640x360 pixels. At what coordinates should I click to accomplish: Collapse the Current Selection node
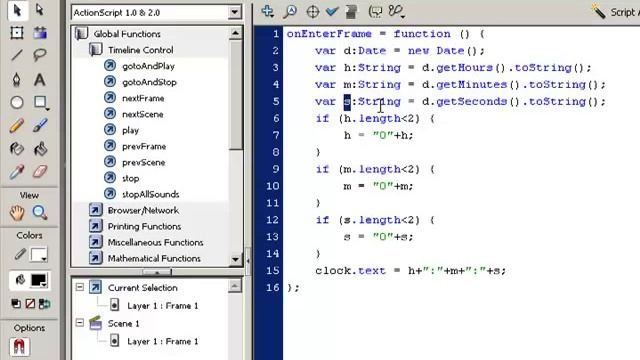80,287
